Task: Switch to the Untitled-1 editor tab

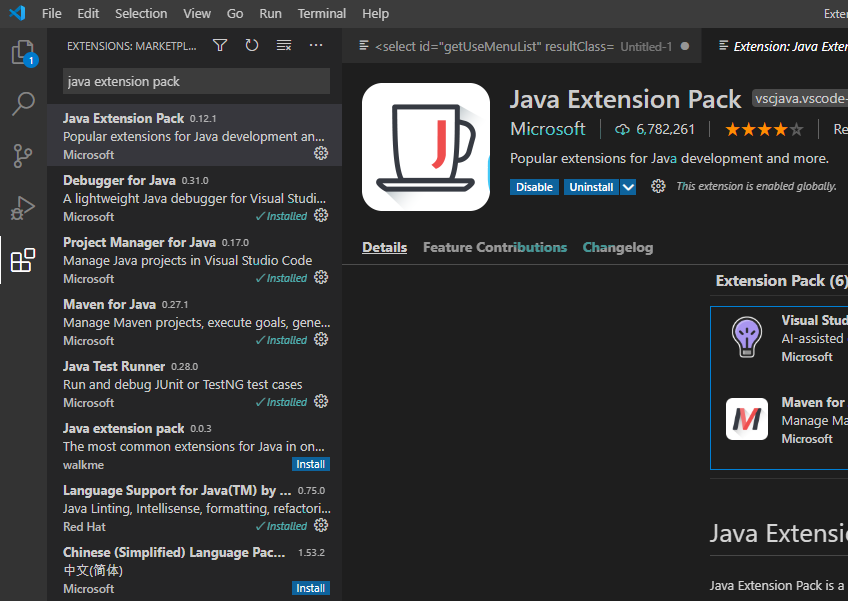Action: click(522, 47)
